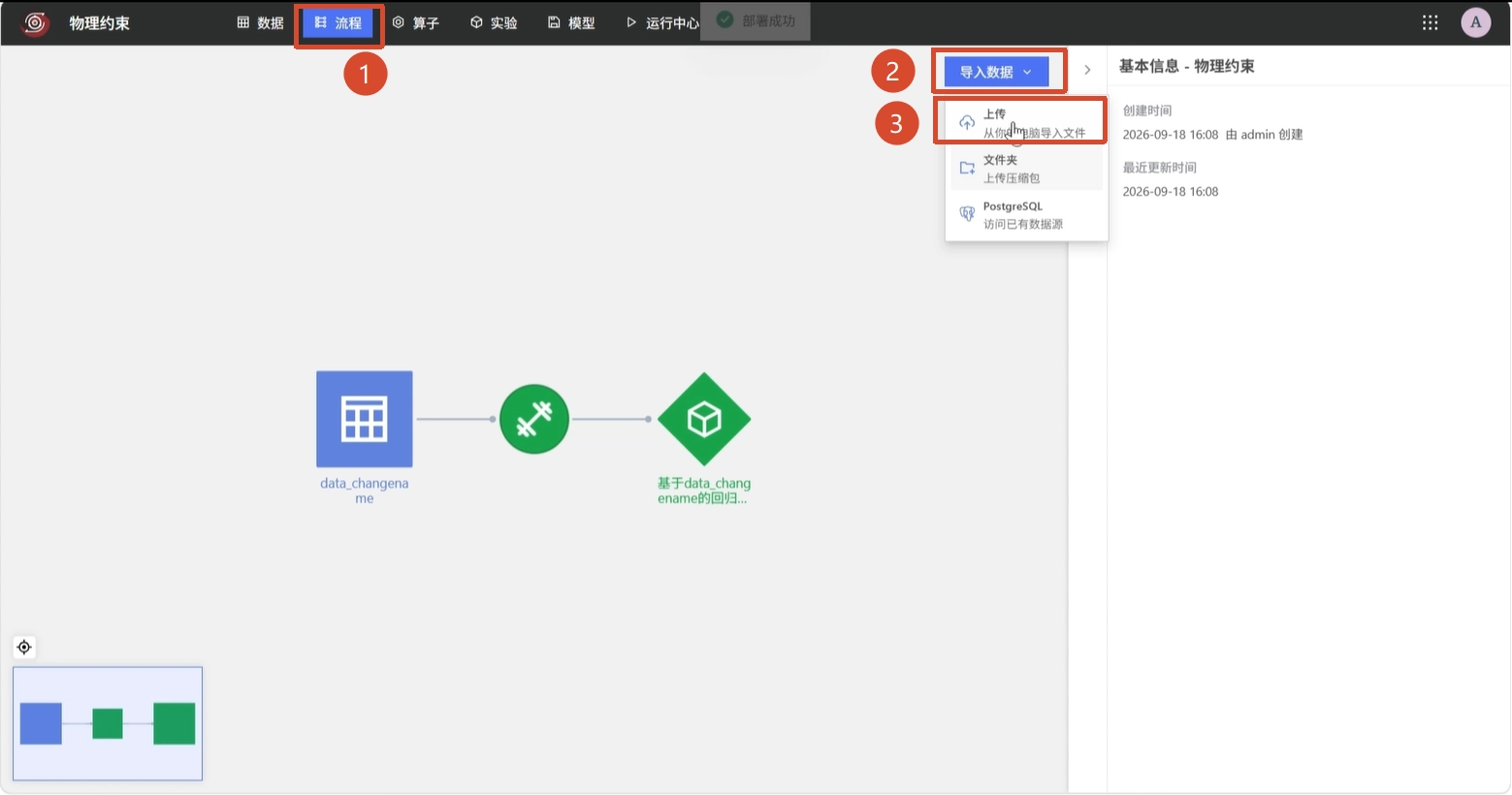Switch to the 流程 tab

point(338,23)
